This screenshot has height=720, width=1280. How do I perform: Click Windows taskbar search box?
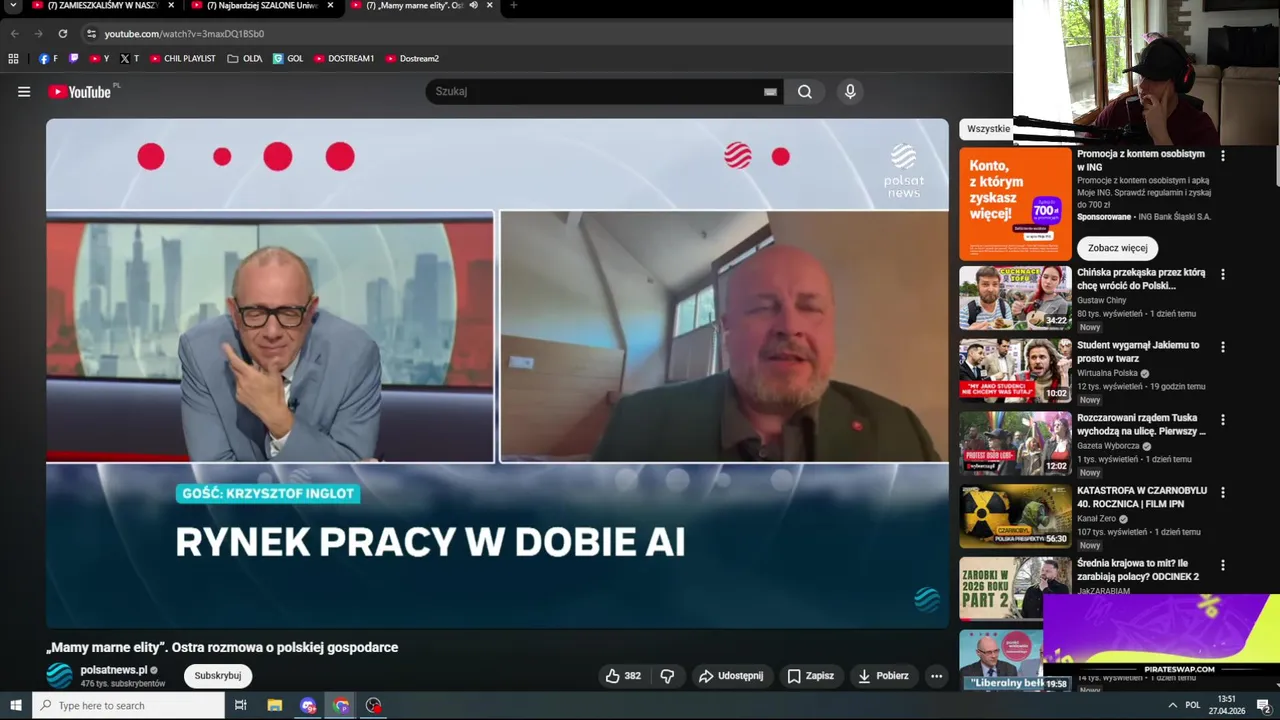pyautogui.click(x=128, y=706)
